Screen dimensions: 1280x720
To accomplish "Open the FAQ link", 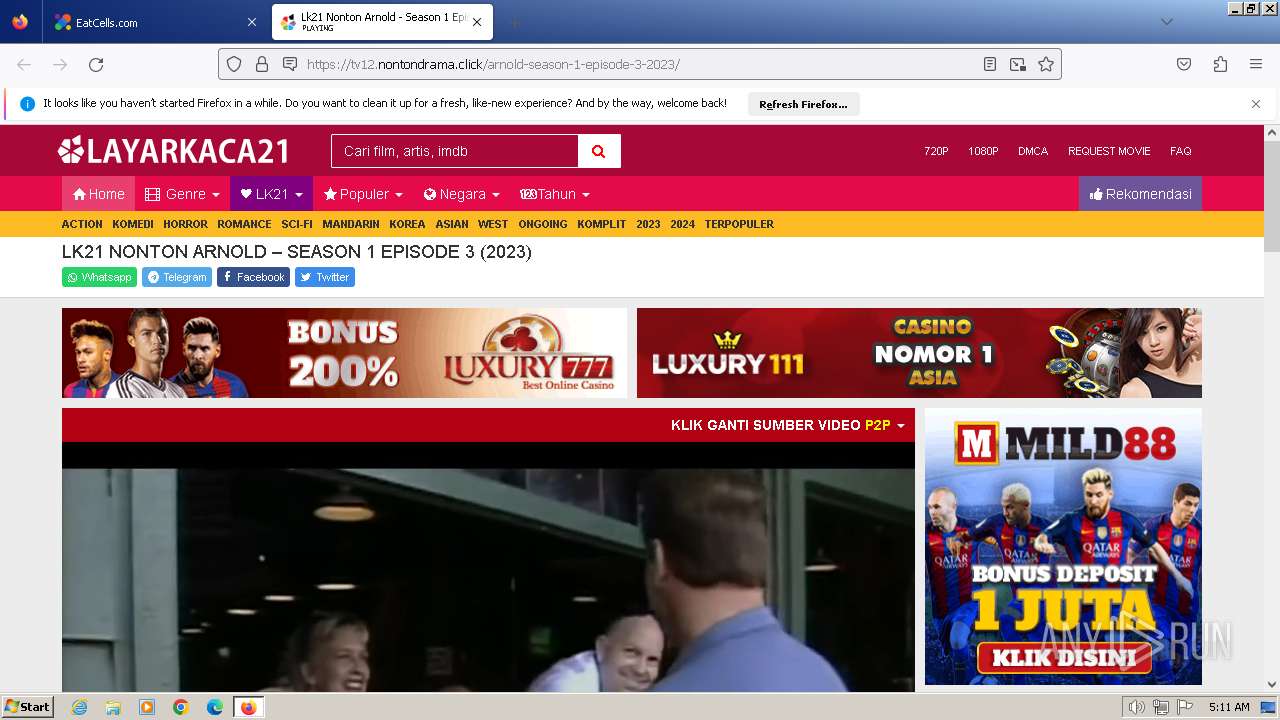I will click(x=1181, y=151).
